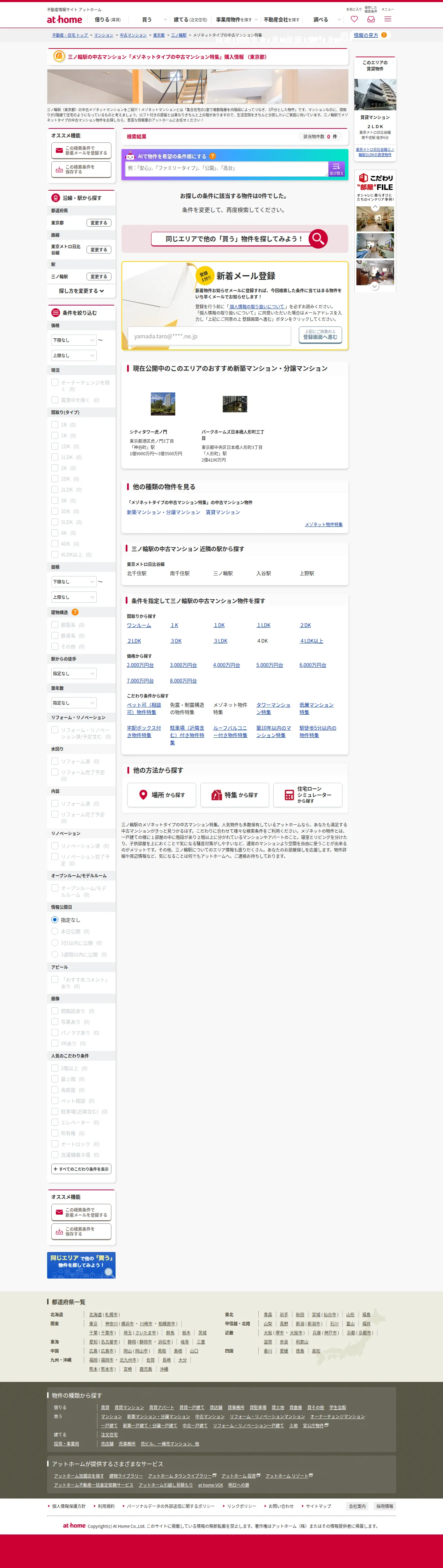This screenshot has height=1568, width=443.
Task: Open saved search conditions inbox icon
Action: click(x=371, y=20)
